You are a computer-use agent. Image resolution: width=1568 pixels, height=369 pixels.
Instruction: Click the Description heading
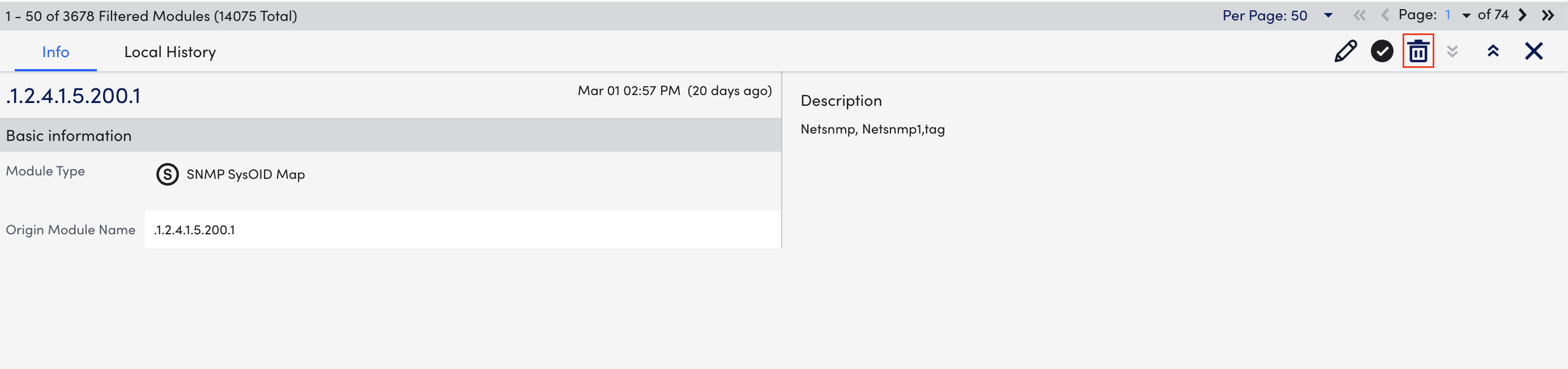(841, 101)
